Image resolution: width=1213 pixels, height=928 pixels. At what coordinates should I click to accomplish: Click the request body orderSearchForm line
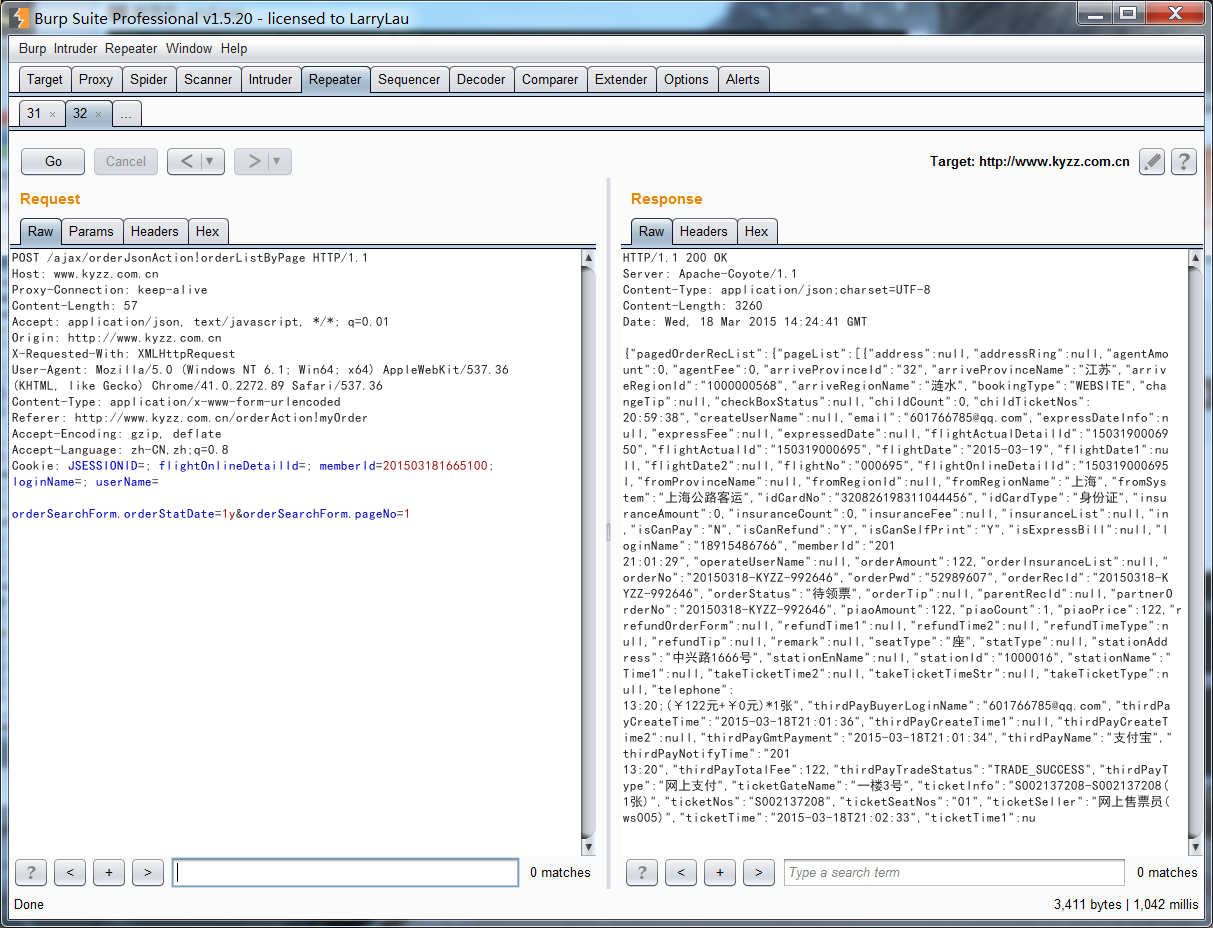(211, 514)
